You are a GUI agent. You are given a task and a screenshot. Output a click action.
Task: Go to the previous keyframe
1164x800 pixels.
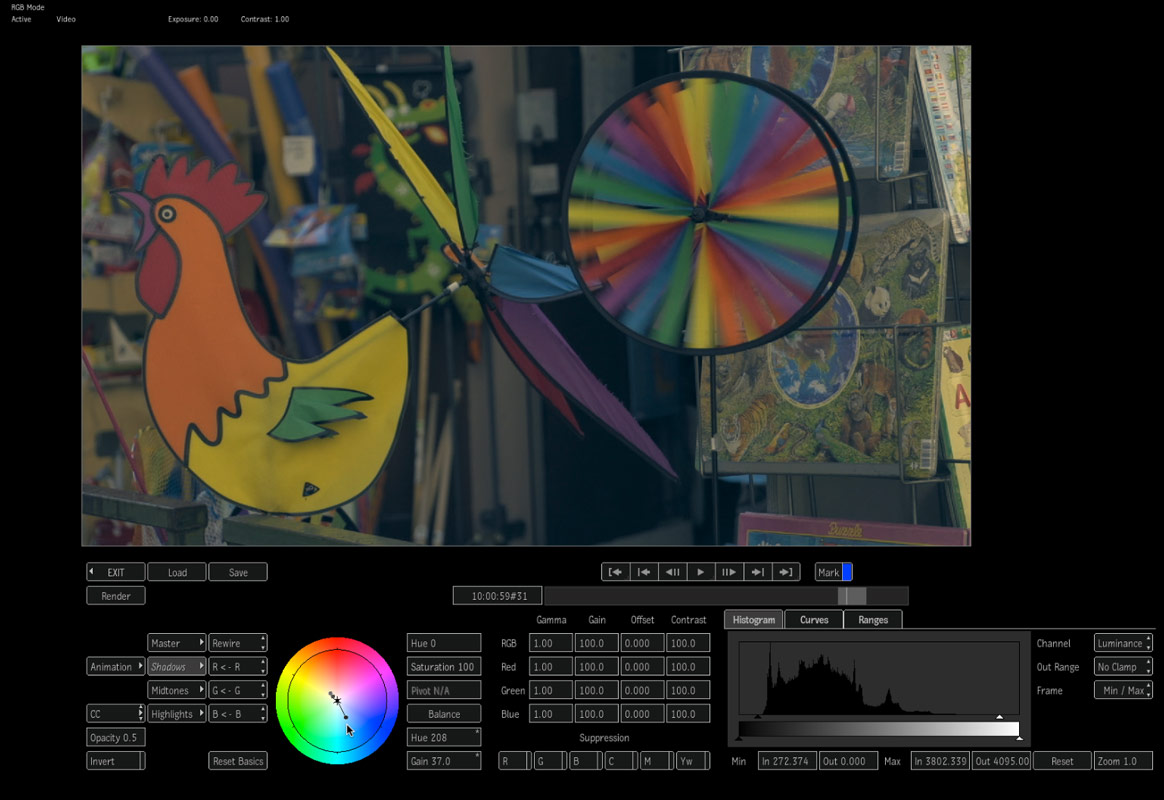point(645,572)
